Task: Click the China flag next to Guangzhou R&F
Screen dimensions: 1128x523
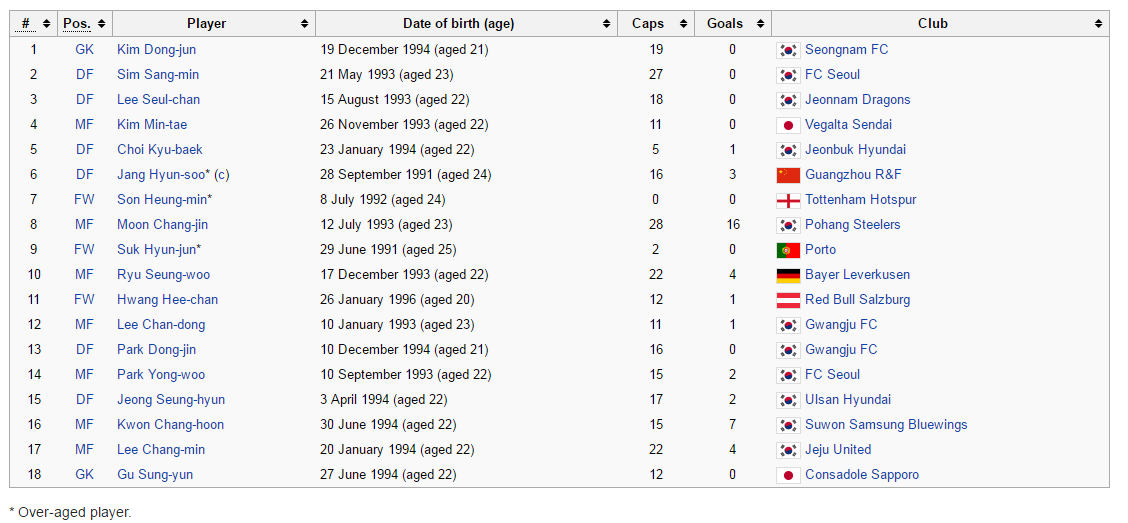Action: 788,175
